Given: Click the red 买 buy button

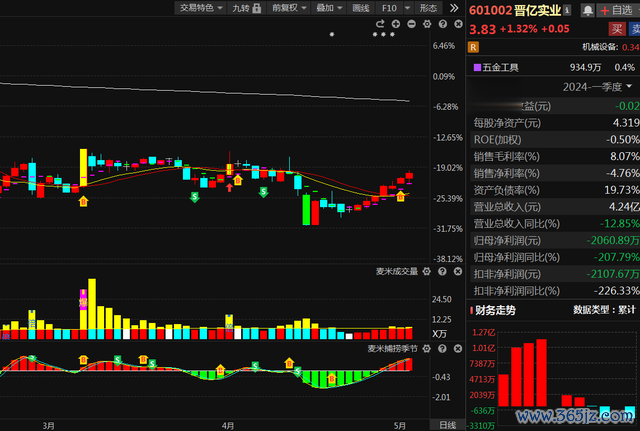Looking at the screenshot, I should [x=617, y=29].
